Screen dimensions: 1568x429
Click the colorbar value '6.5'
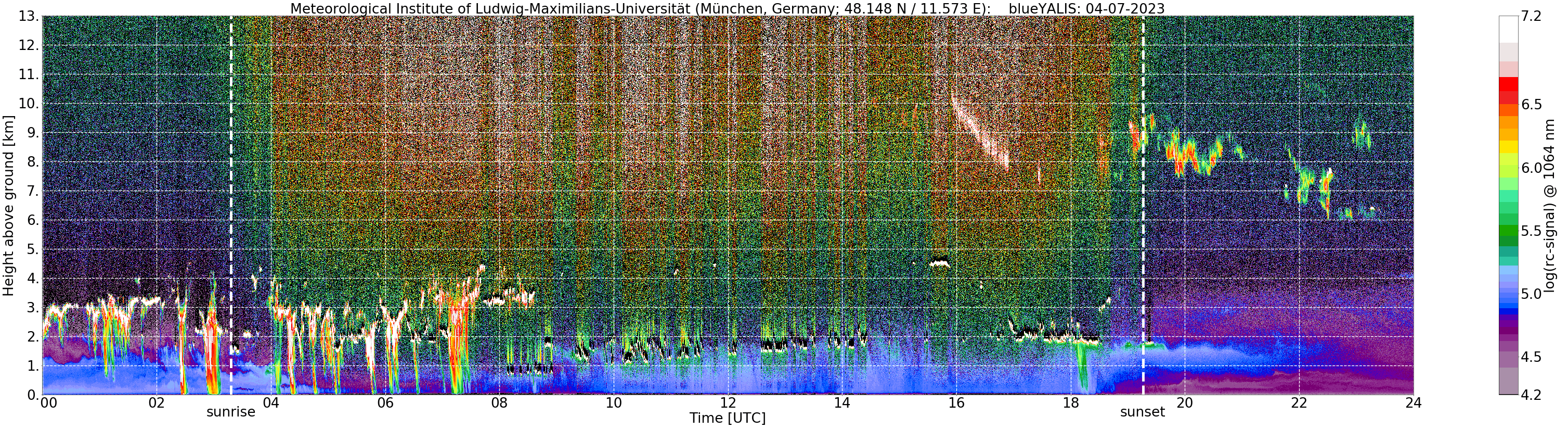click(1532, 105)
